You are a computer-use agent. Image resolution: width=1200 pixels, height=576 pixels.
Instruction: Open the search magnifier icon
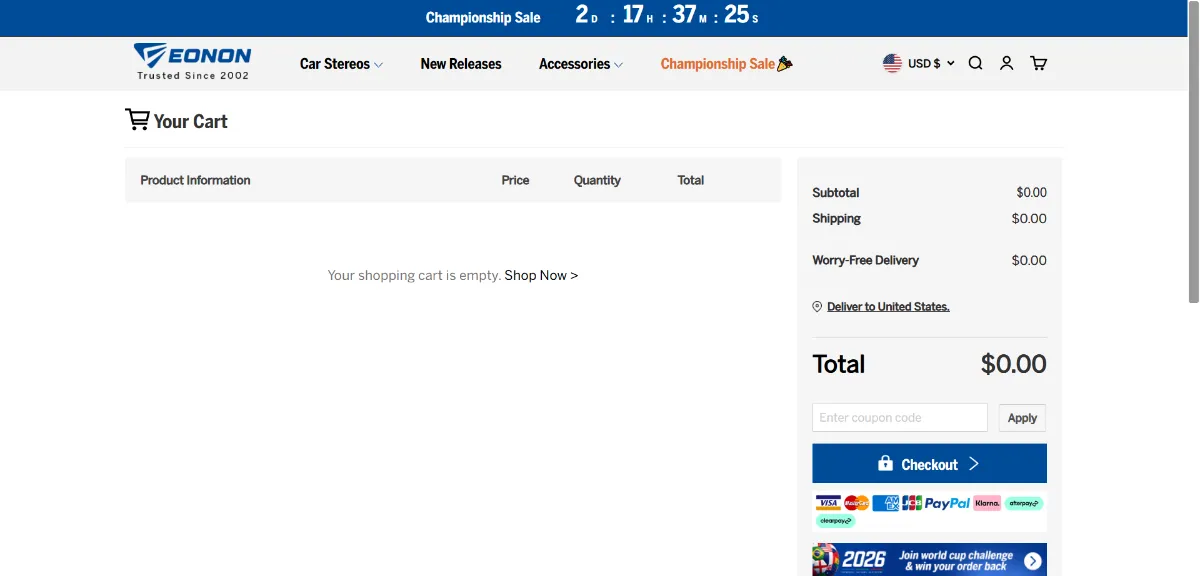[x=976, y=63]
